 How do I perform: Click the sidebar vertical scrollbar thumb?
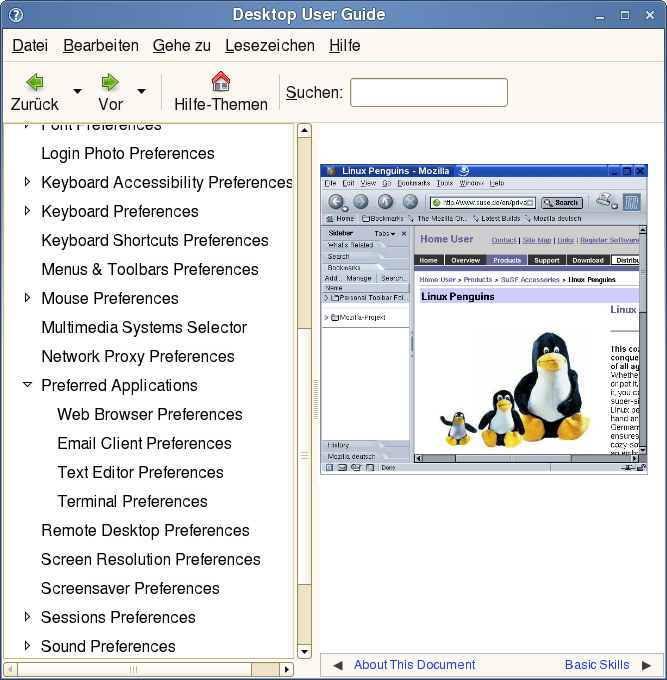click(x=304, y=456)
